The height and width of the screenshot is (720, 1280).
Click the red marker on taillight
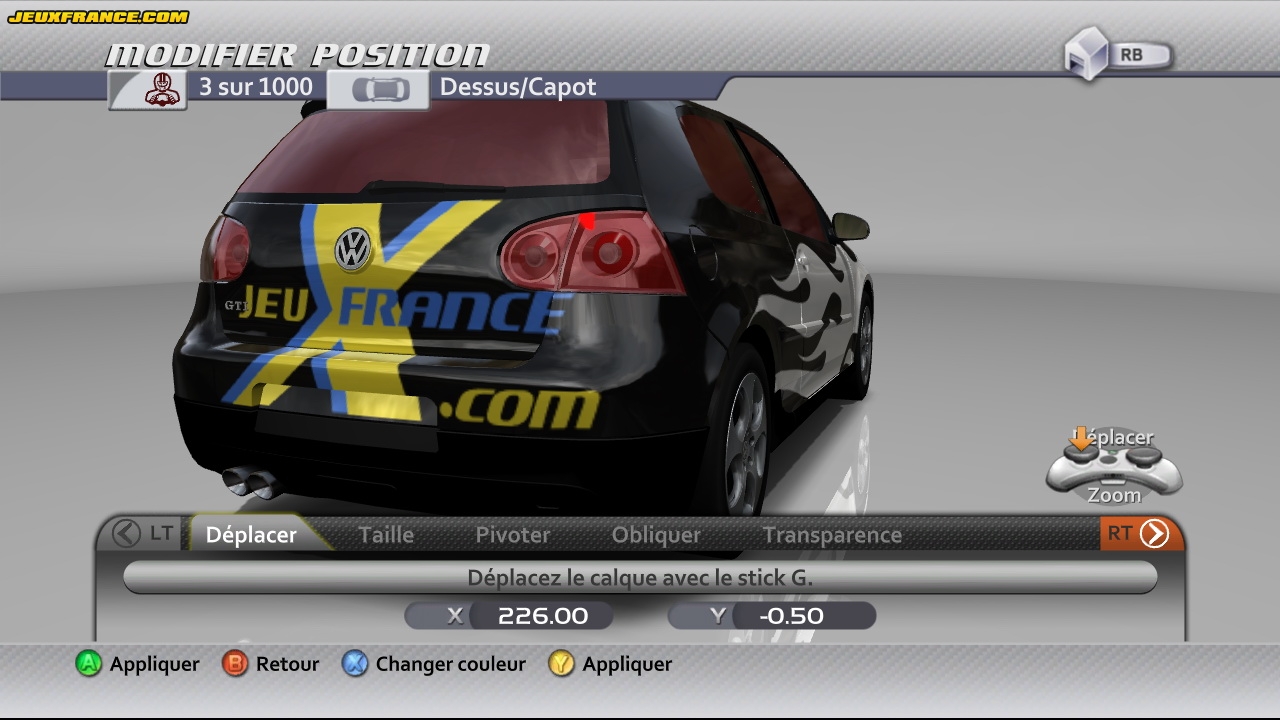[x=587, y=221]
